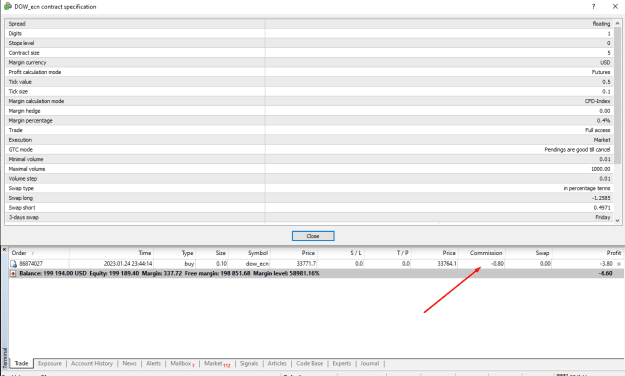
Task: Sort by the Type column header
Action: pos(175,253)
